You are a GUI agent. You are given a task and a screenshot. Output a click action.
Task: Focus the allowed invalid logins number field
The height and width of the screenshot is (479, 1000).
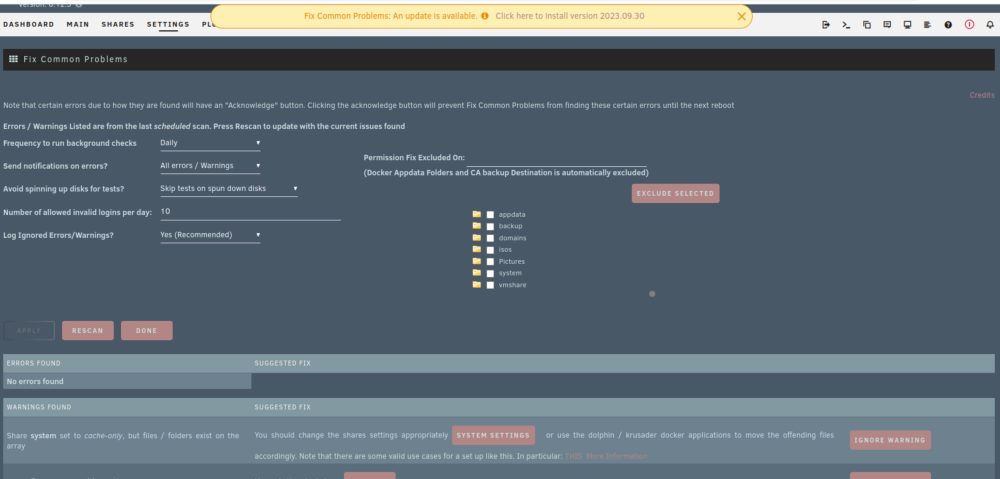tap(250, 212)
